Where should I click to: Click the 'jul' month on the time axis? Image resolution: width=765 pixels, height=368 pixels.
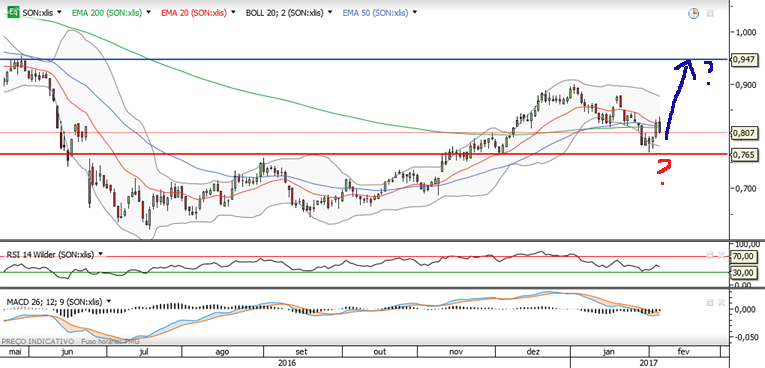144,351
